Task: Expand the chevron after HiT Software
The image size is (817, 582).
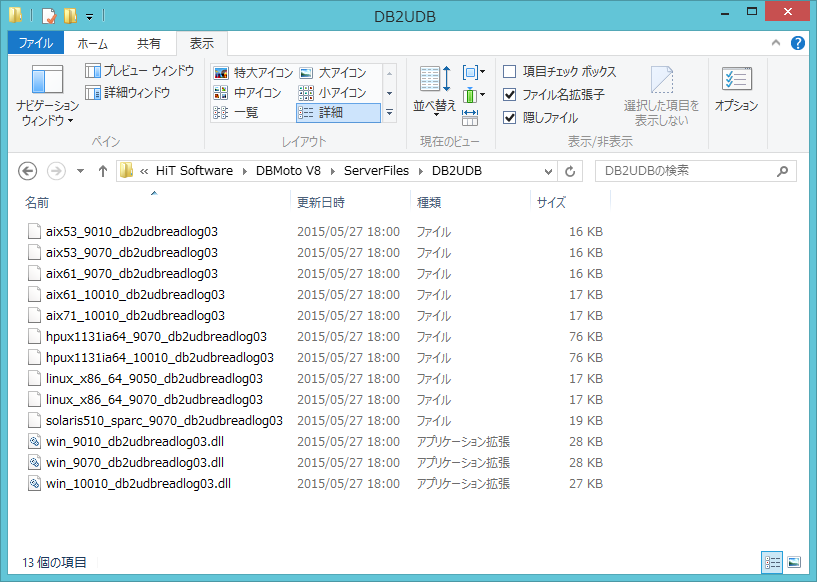Action: tap(244, 171)
